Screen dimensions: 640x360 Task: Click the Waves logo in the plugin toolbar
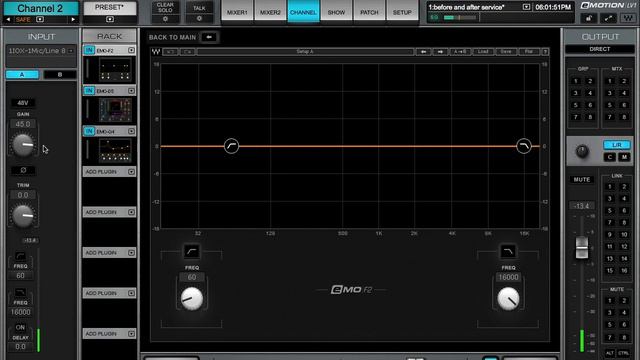(x=156, y=52)
